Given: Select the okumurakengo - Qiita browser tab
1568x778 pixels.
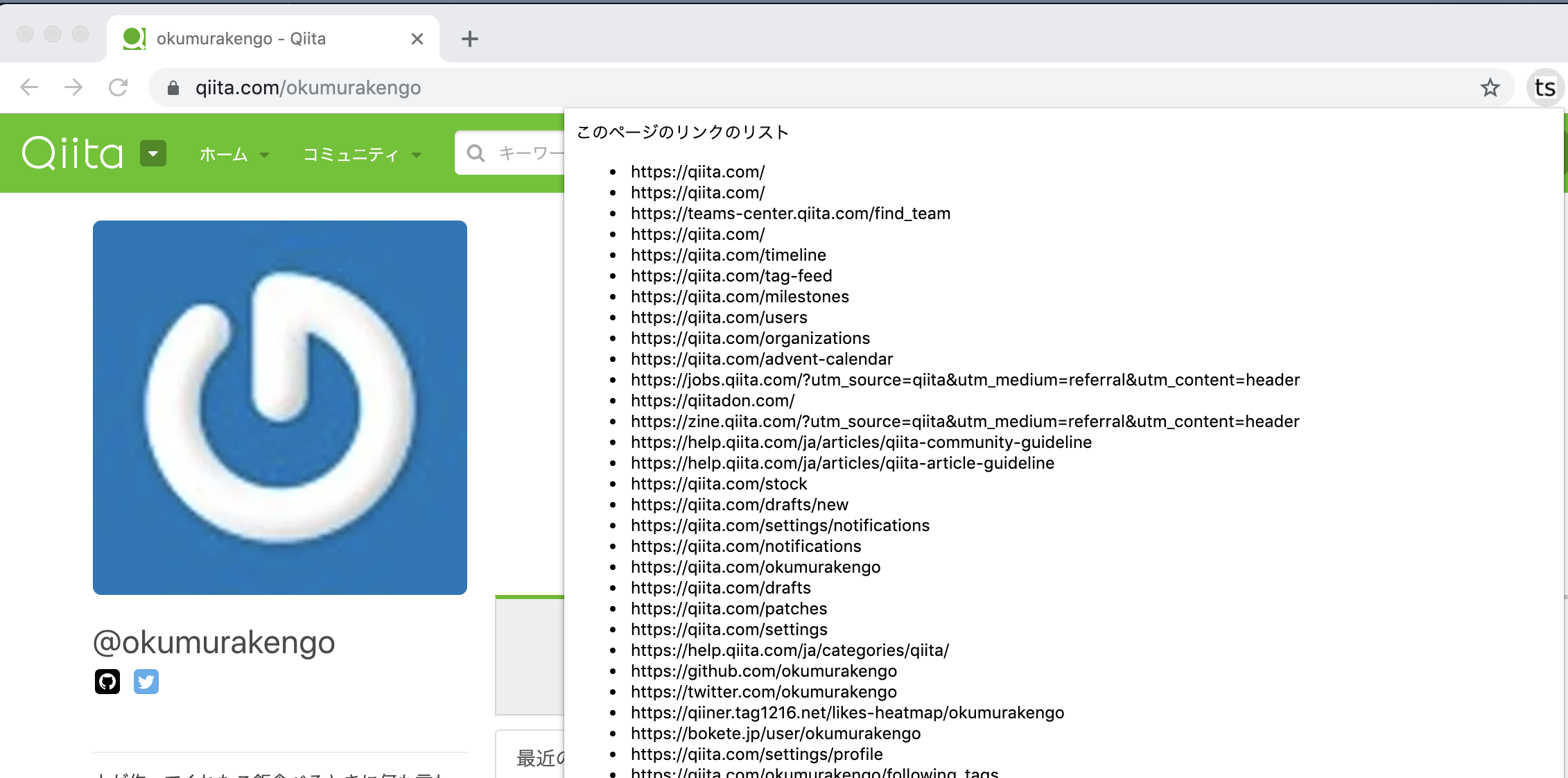Looking at the screenshot, I should 273,39.
